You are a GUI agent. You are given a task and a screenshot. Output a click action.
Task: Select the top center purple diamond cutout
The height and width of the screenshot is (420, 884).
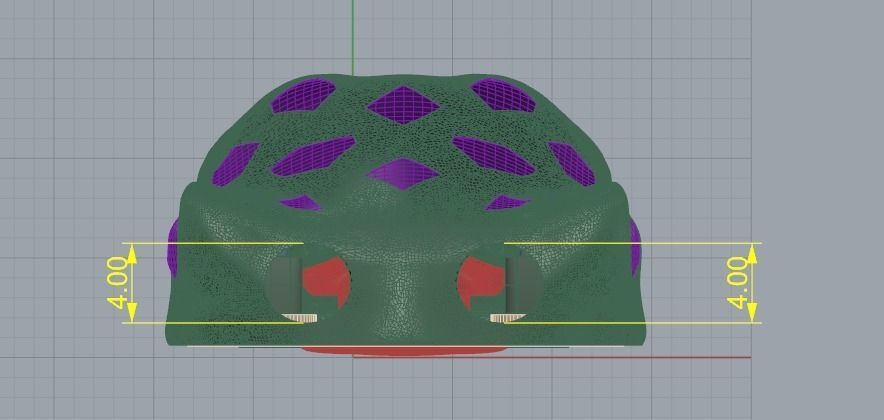point(404,104)
